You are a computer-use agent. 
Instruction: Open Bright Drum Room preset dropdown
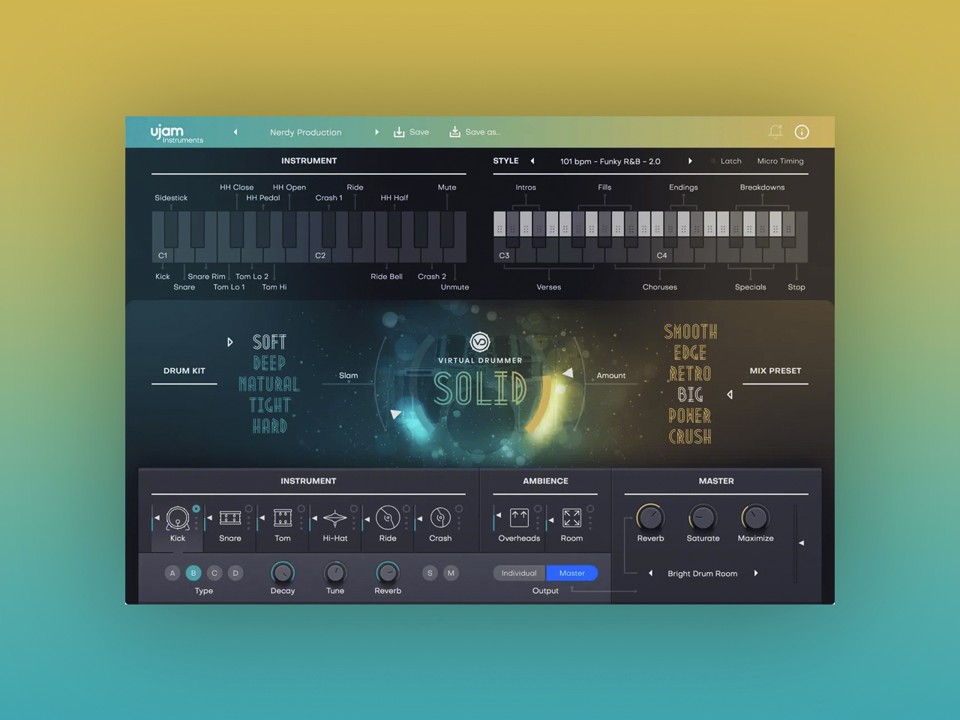[702, 574]
